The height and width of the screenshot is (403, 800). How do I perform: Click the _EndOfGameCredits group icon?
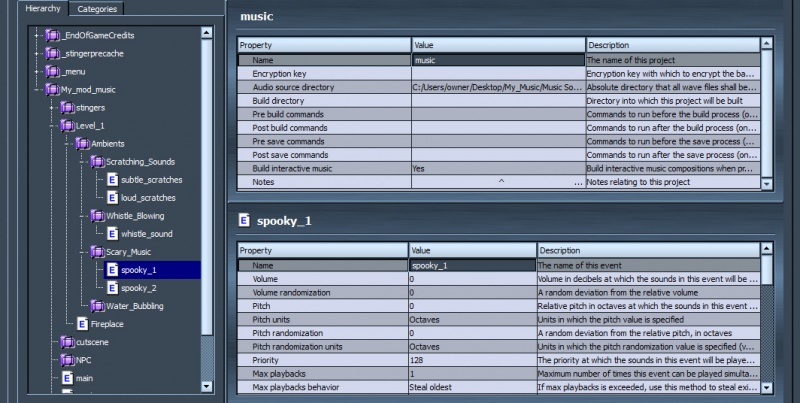click(52, 36)
